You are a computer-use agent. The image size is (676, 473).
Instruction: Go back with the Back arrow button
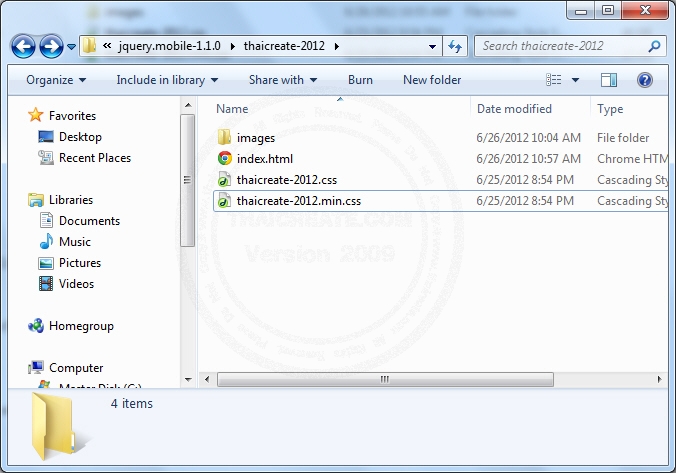(23, 46)
